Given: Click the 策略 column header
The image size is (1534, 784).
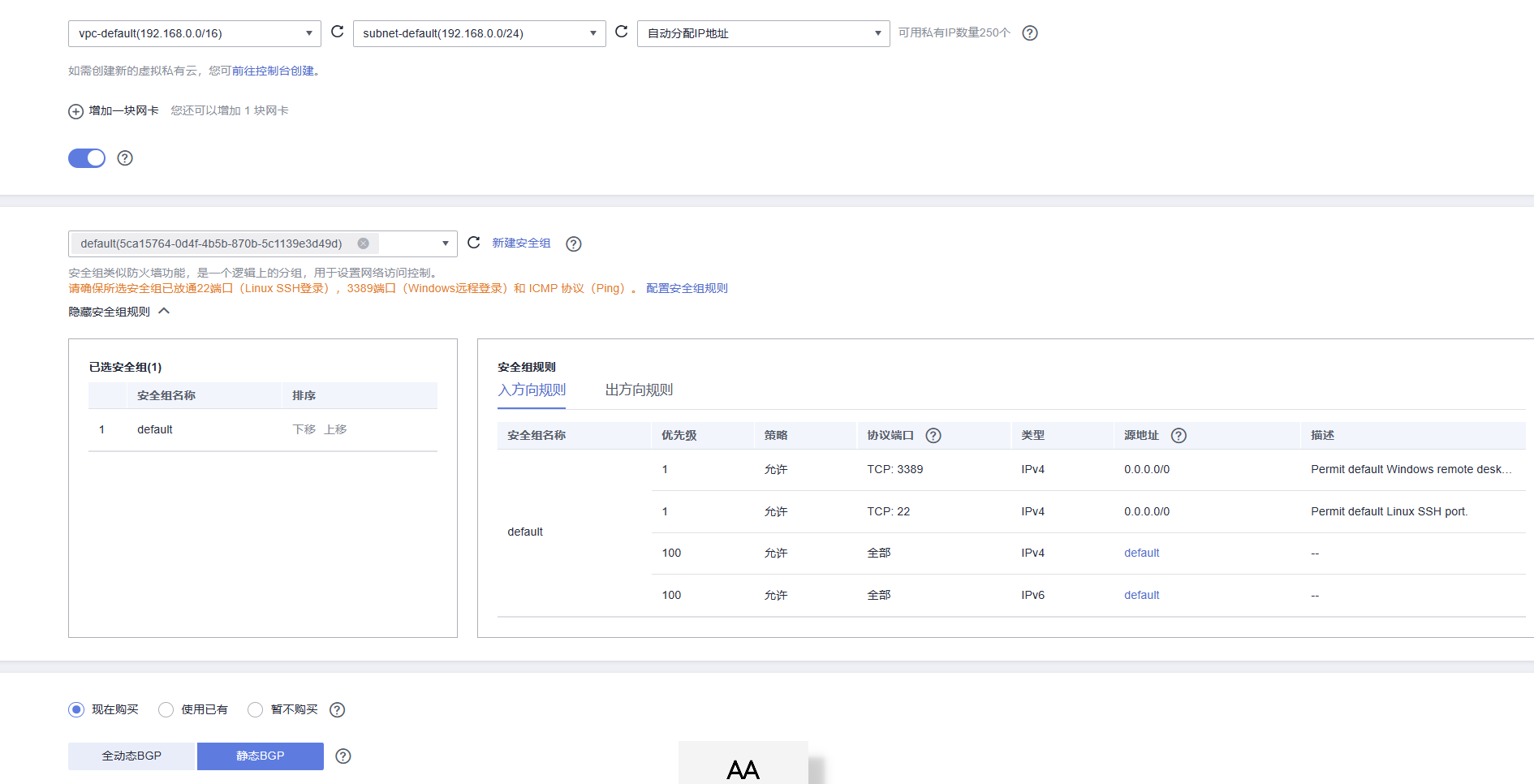Looking at the screenshot, I should pyautogui.click(x=775, y=436).
